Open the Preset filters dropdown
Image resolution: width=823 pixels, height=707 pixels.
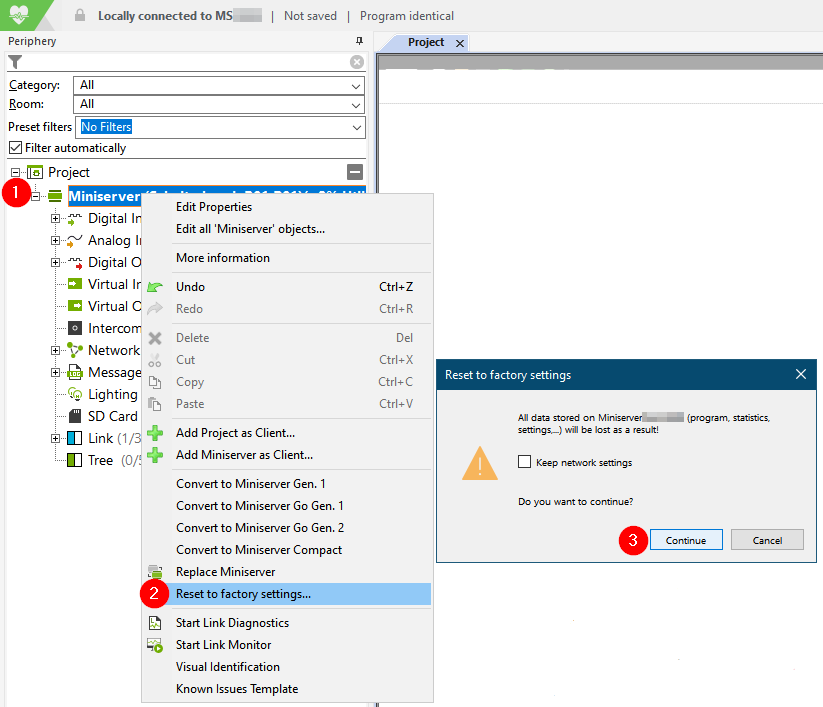[x=220, y=127]
